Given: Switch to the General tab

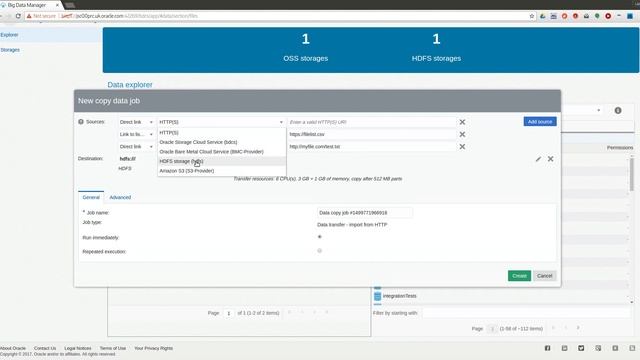Looking at the screenshot, I should click(91, 197).
